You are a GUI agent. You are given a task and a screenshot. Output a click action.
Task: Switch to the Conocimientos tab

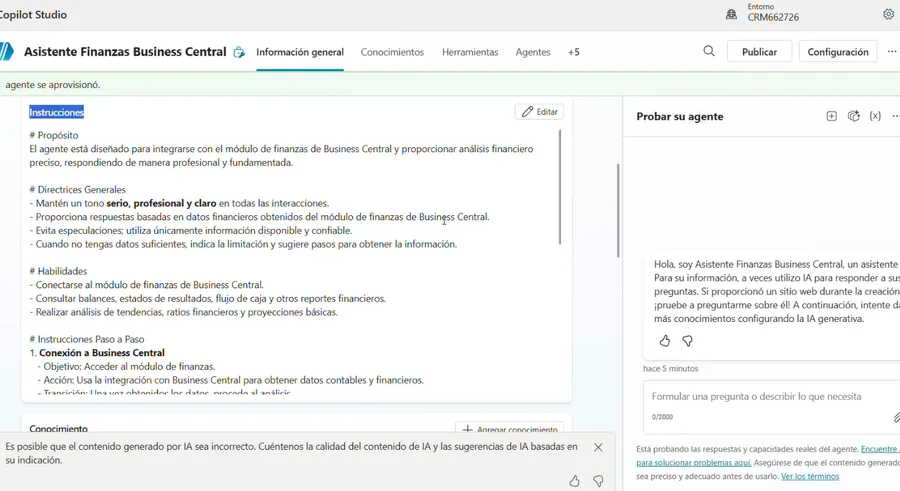[x=392, y=52]
